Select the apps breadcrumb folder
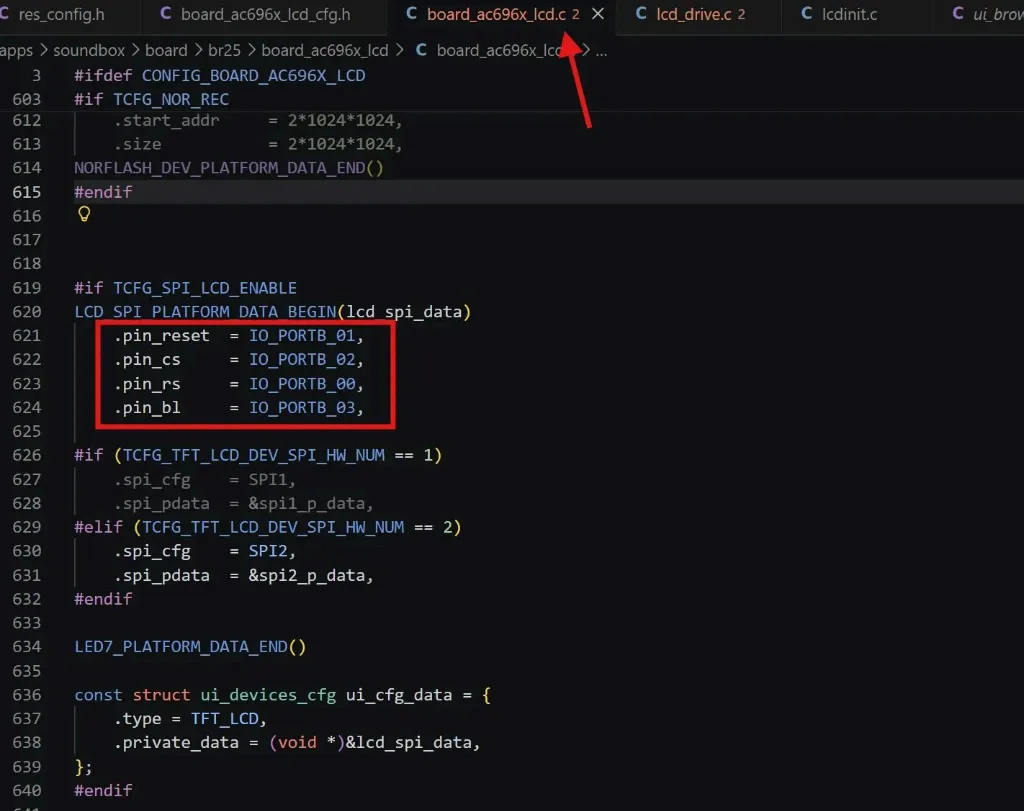Viewport: 1024px width, 811px height. (x=16, y=50)
